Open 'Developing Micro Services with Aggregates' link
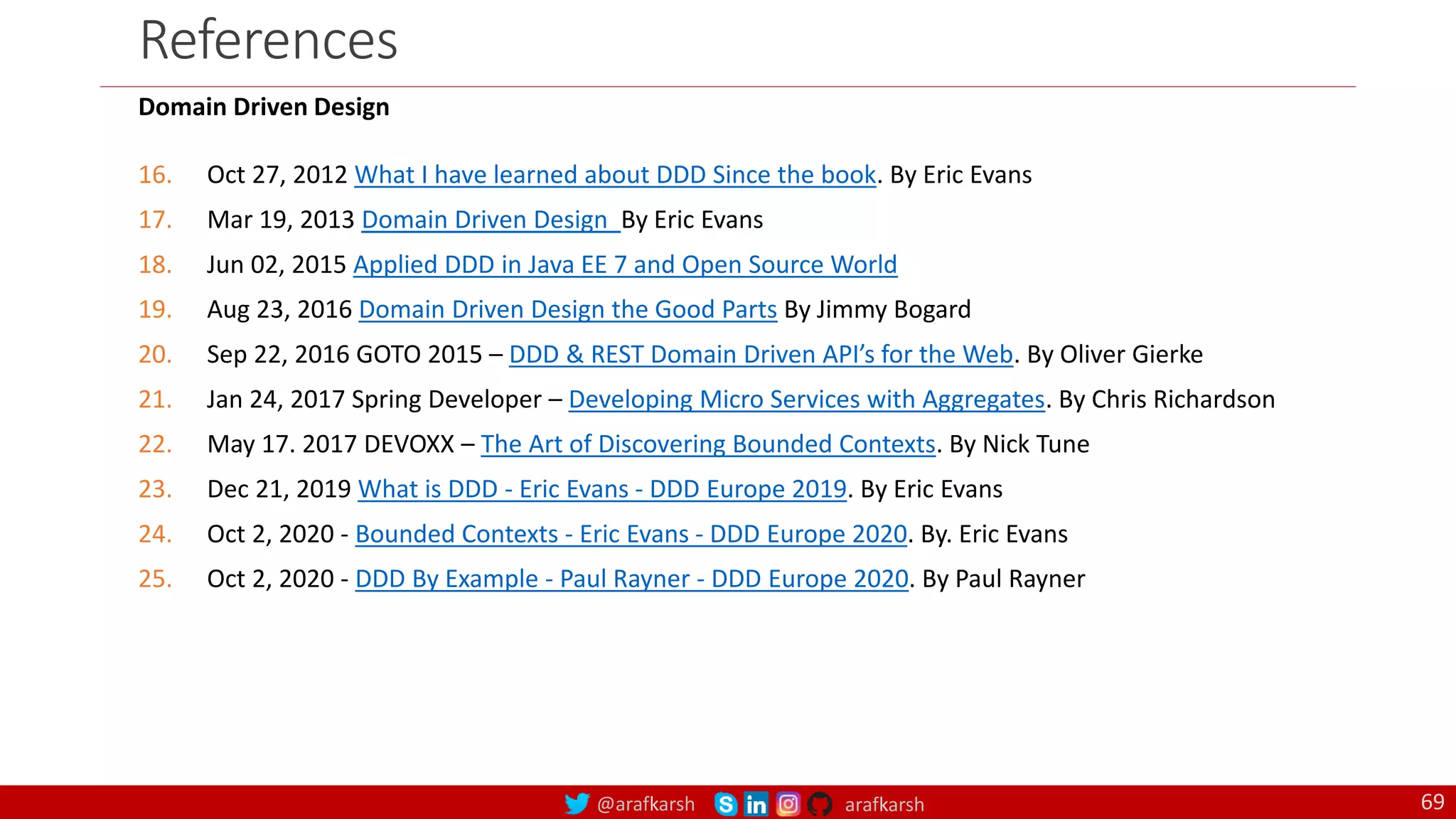Screen dimensions: 1456x819 tap(807, 400)
